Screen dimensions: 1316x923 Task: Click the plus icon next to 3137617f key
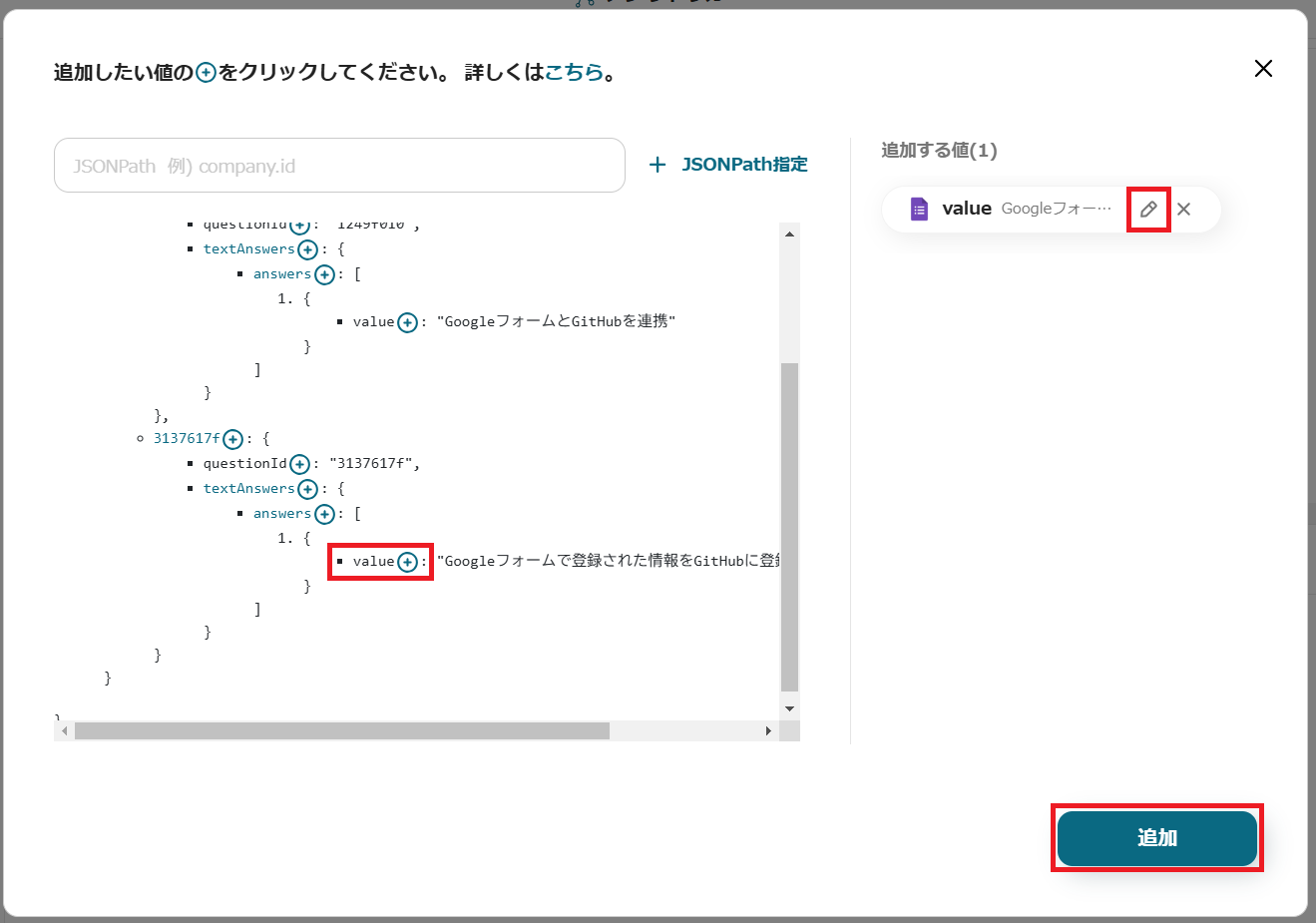232,439
